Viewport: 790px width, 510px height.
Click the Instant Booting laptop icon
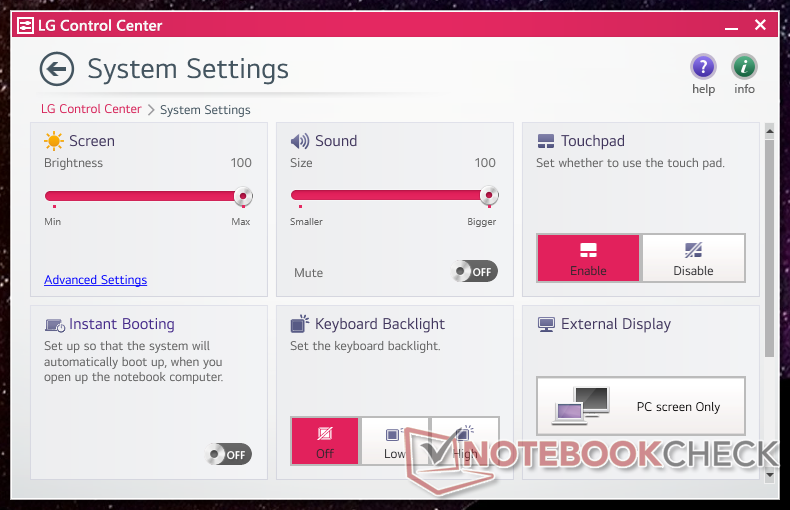coord(54,325)
